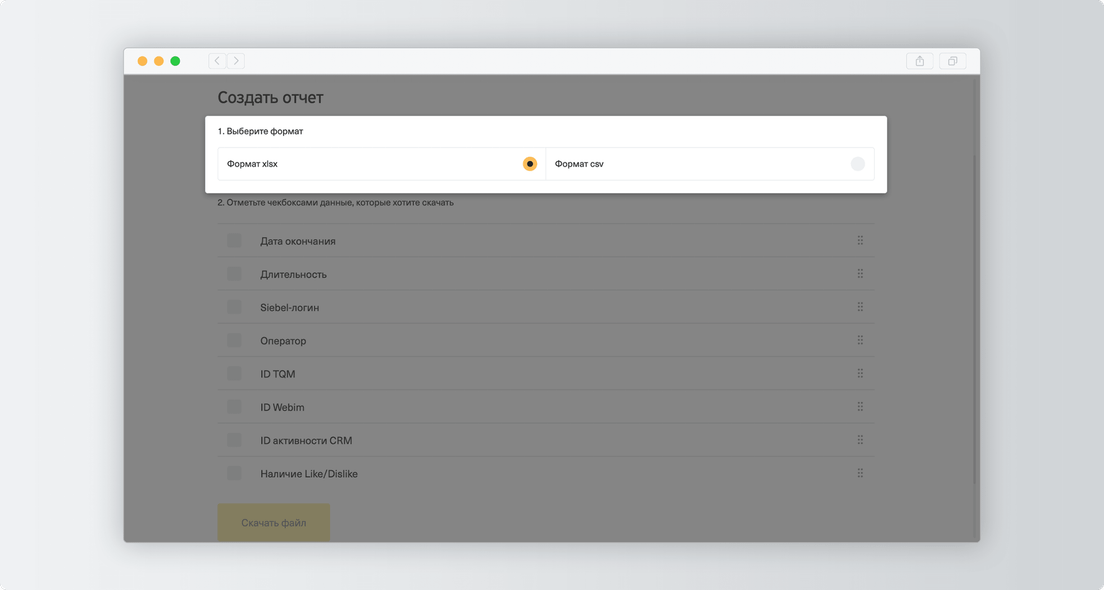Click the ID активности CRM label
This screenshot has height=590, width=1104.
(306, 441)
